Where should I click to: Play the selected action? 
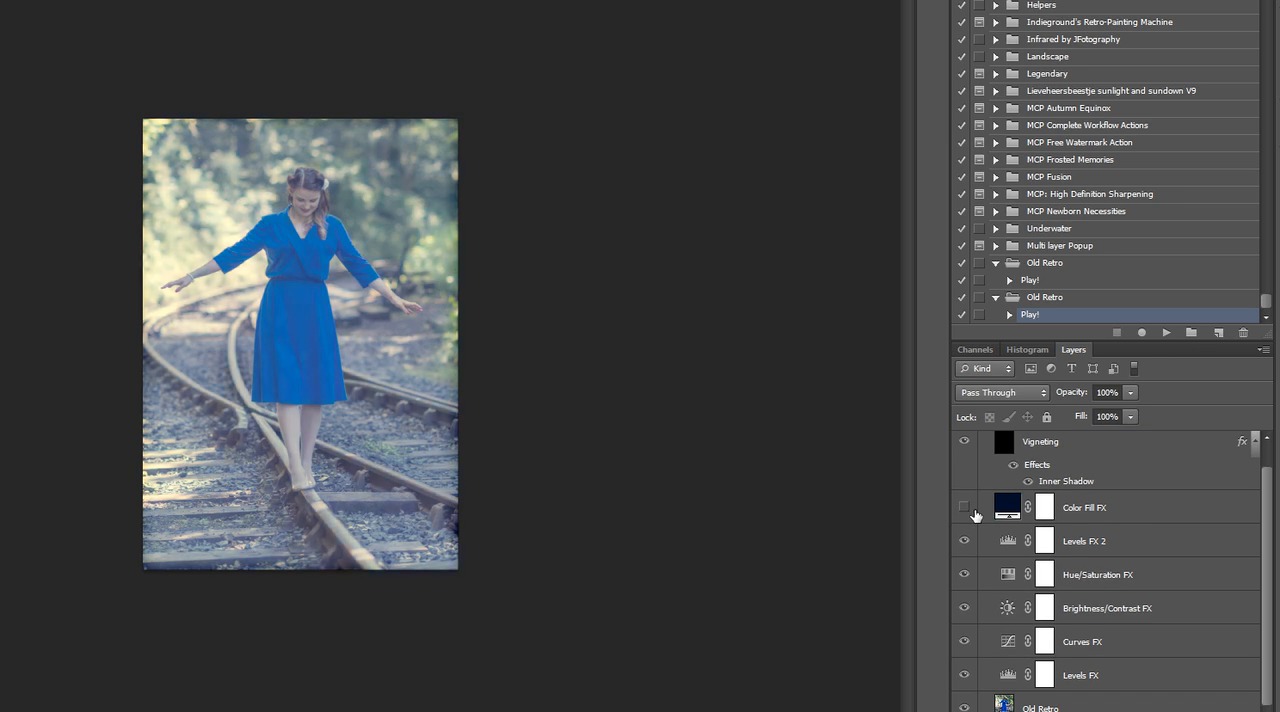pos(1166,333)
